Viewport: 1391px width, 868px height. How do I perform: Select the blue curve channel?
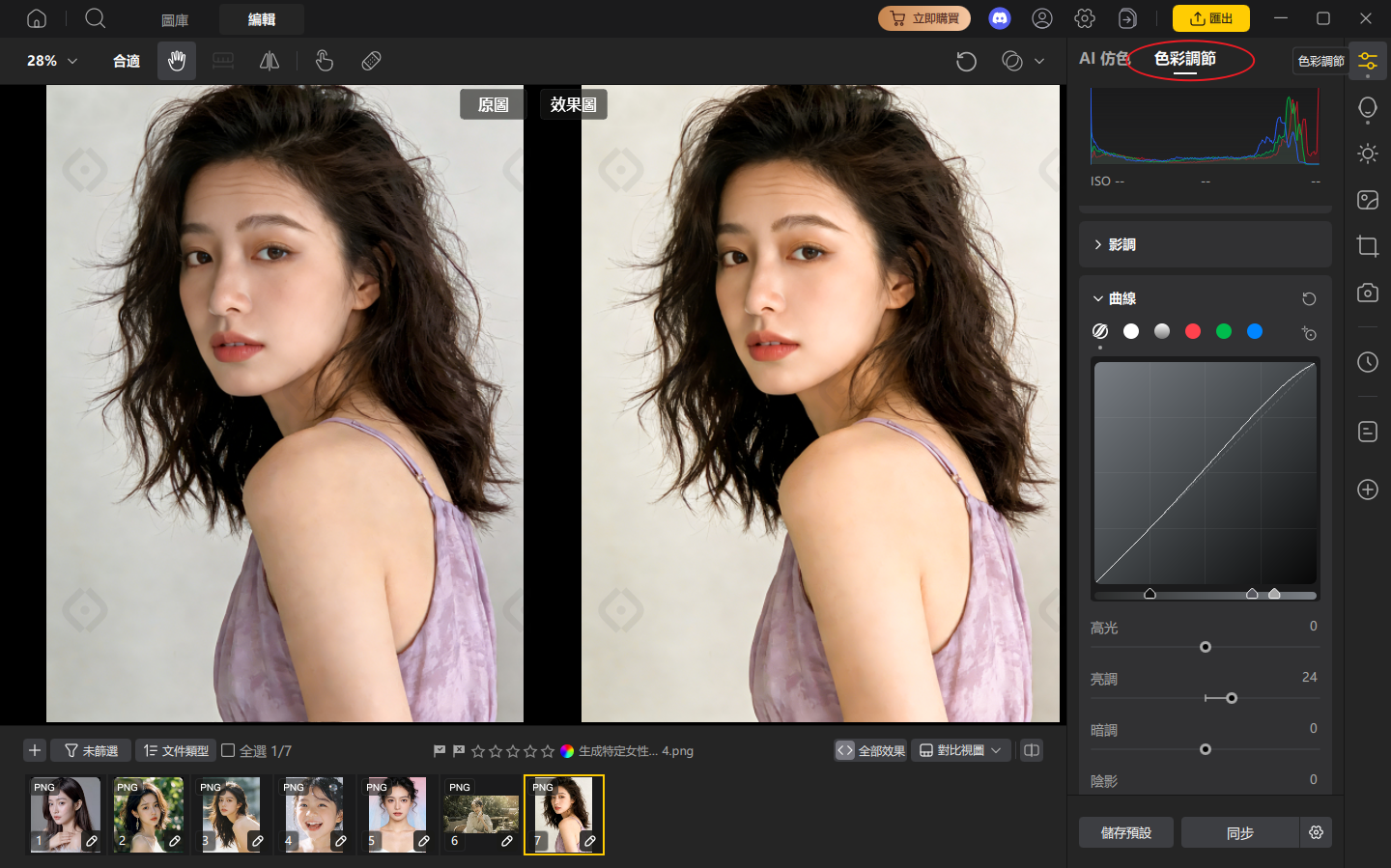click(1255, 331)
